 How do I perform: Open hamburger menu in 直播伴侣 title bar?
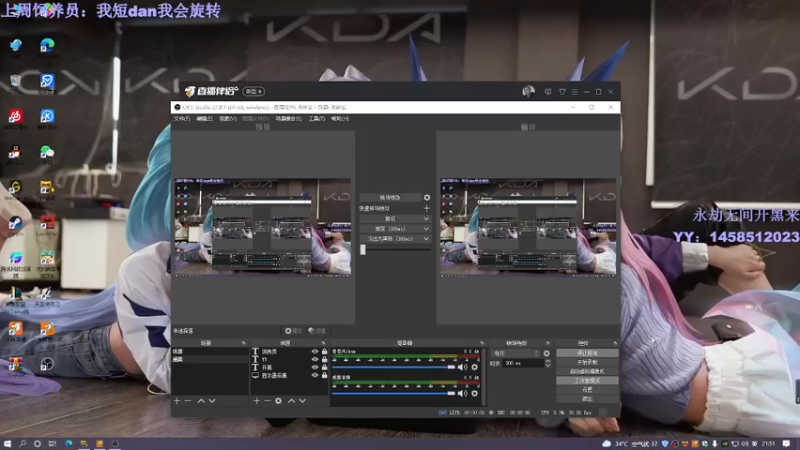coord(574,92)
